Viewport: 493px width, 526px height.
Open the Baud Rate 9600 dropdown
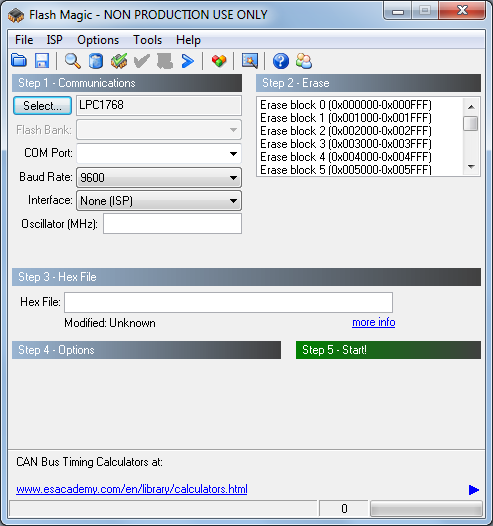[x=159, y=177]
